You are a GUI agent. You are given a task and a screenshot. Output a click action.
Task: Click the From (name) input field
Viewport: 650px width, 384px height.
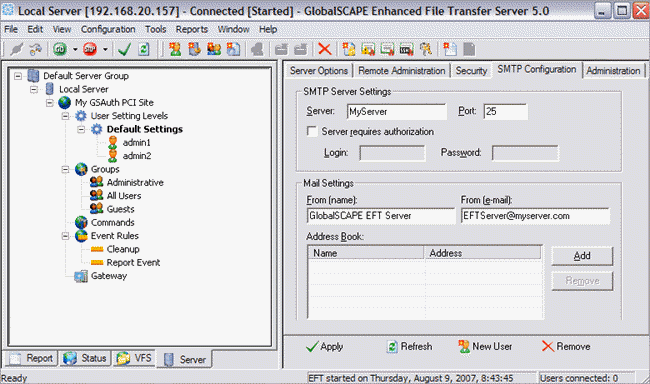tap(381, 216)
